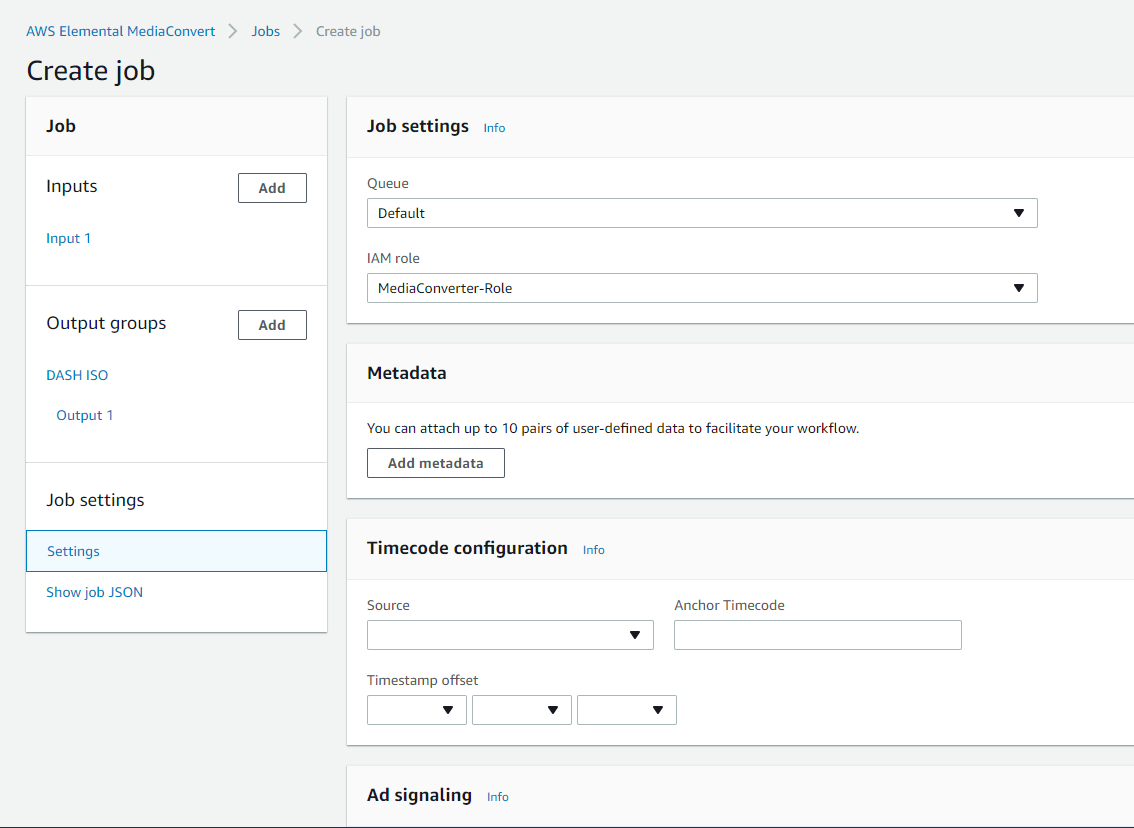1134x828 pixels.
Task: Add a new input with Add button
Action: point(272,188)
